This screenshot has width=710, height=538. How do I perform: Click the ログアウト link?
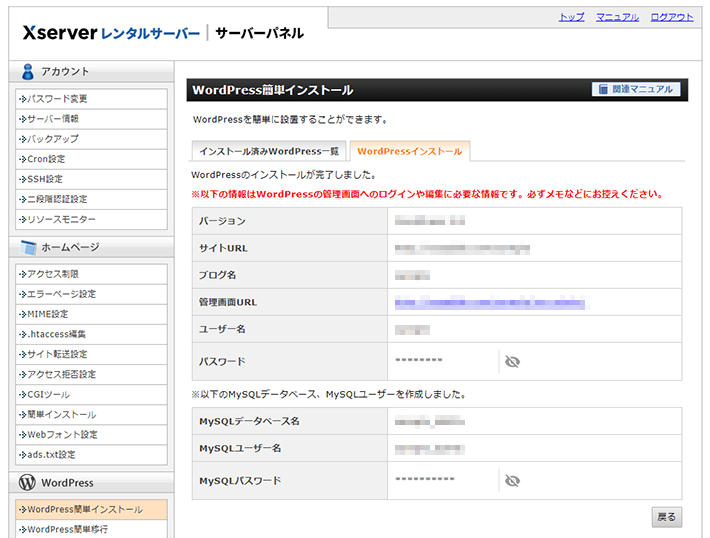point(672,17)
